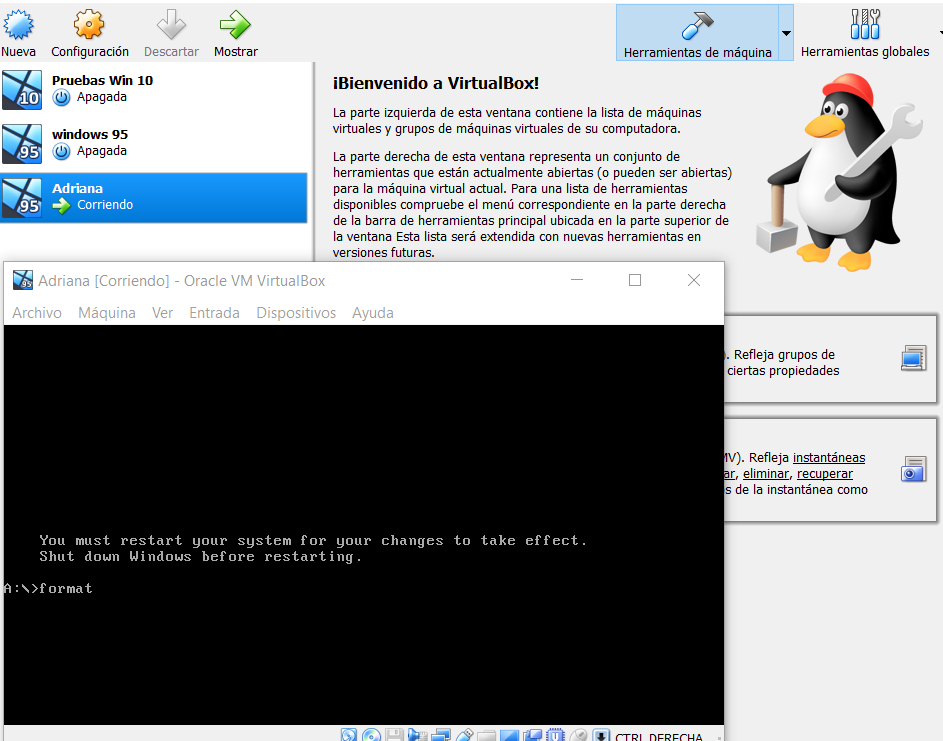Follow the recuperar link
Viewport: 943px width, 741px height.
[825, 474]
